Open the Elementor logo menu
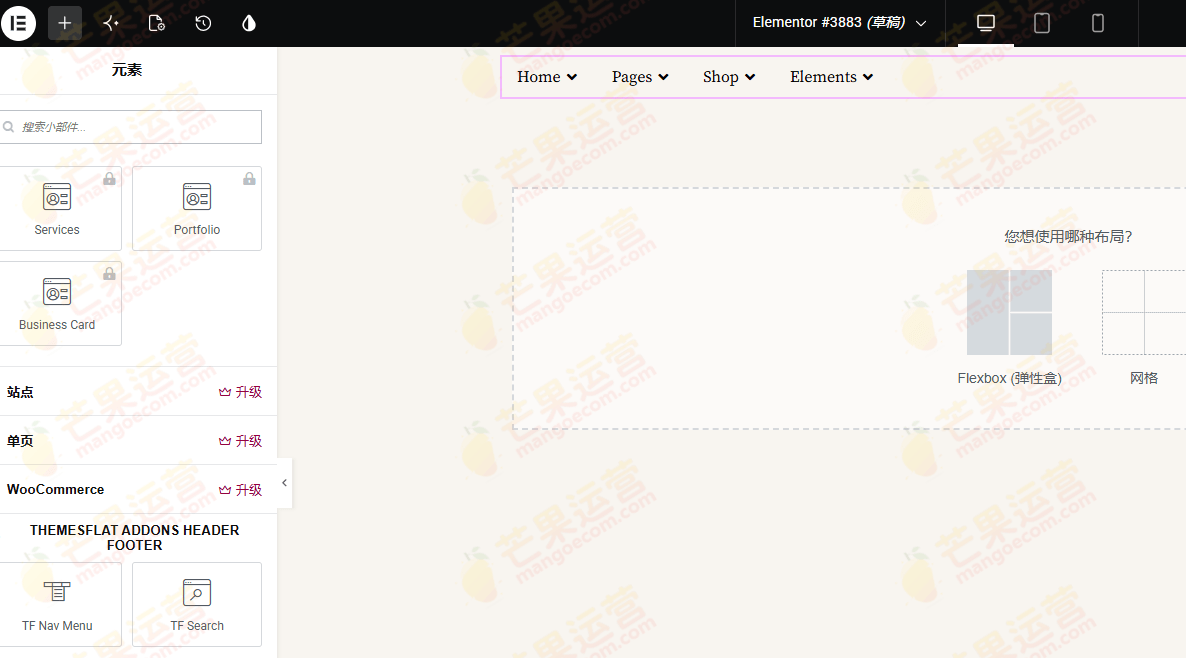 (x=18, y=23)
